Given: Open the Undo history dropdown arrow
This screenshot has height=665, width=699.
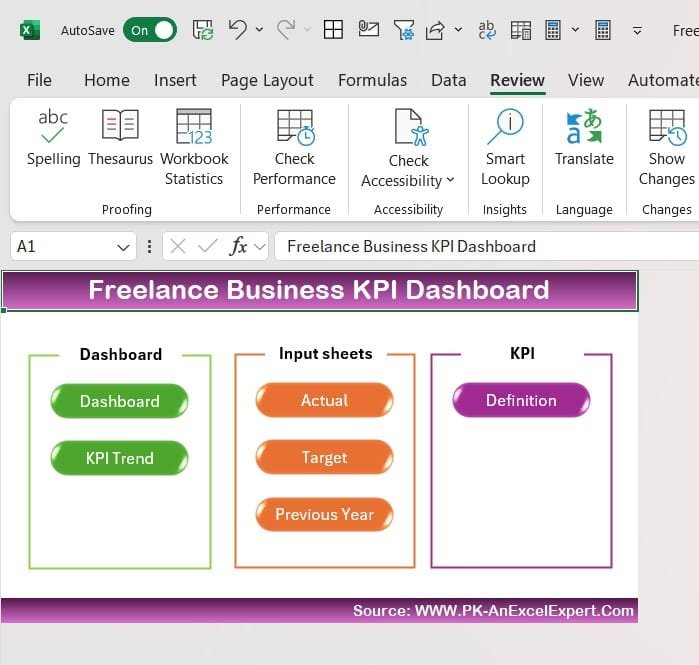Looking at the screenshot, I should 259,30.
